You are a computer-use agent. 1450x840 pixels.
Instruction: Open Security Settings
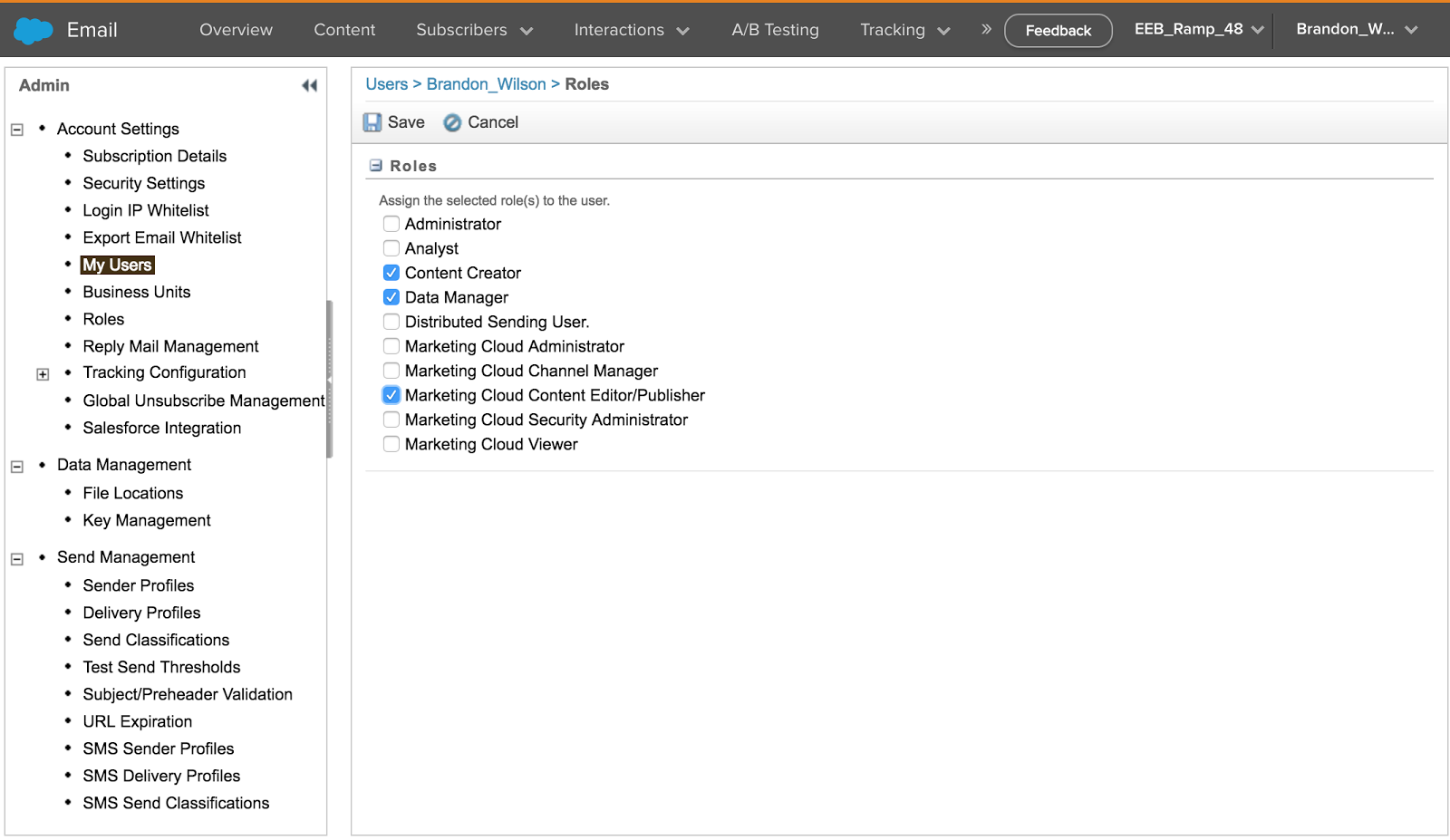pyautogui.click(x=144, y=183)
